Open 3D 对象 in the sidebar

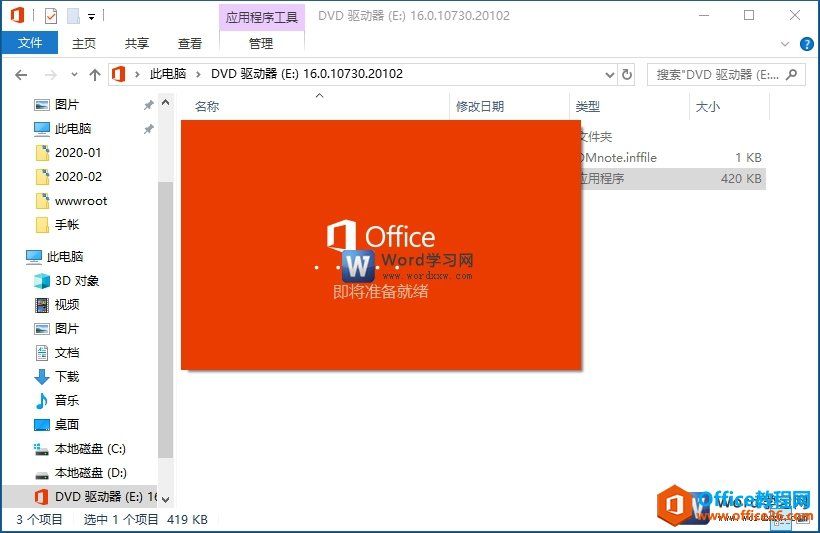tap(76, 281)
